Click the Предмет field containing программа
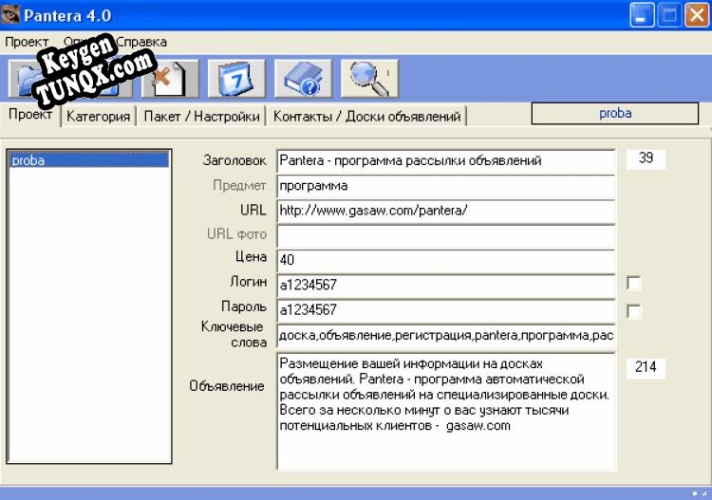 pyautogui.click(x=446, y=186)
